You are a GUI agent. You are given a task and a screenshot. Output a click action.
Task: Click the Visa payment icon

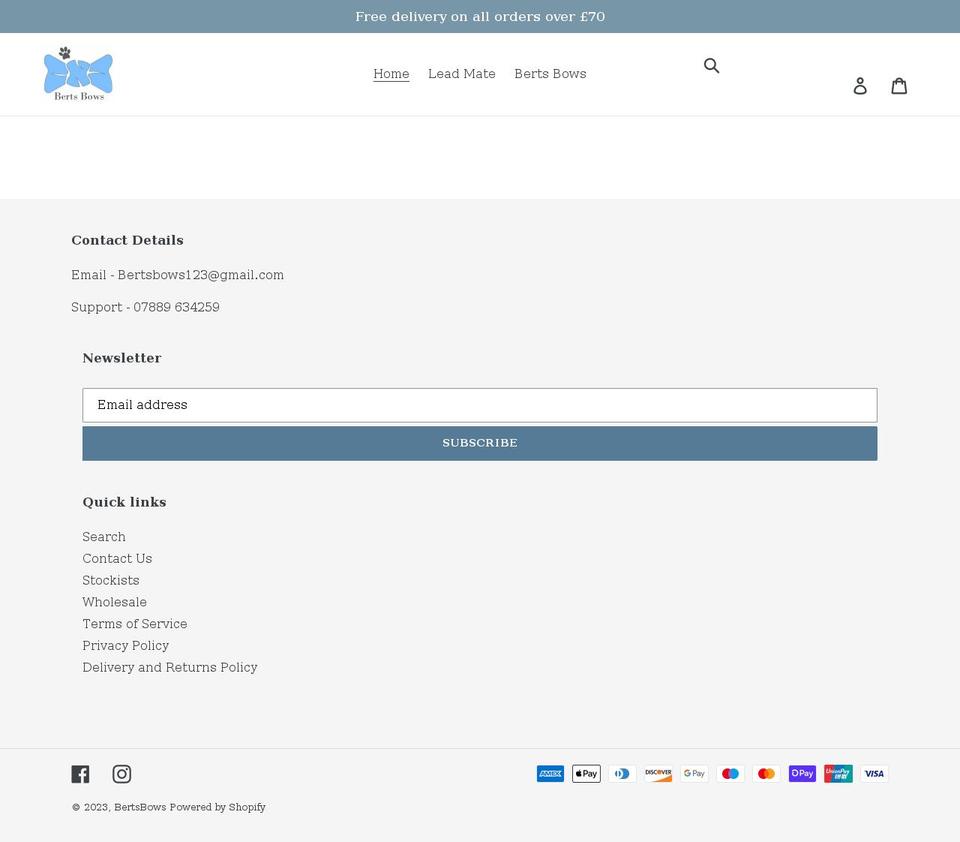[x=874, y=773]
